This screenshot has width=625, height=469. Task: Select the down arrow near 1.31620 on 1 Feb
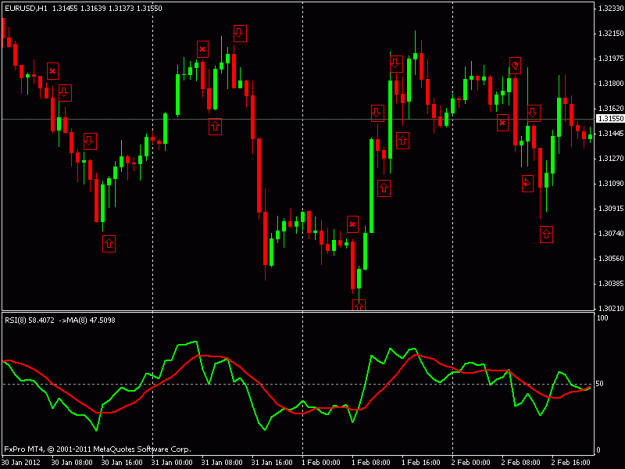(x=377, y=114)
